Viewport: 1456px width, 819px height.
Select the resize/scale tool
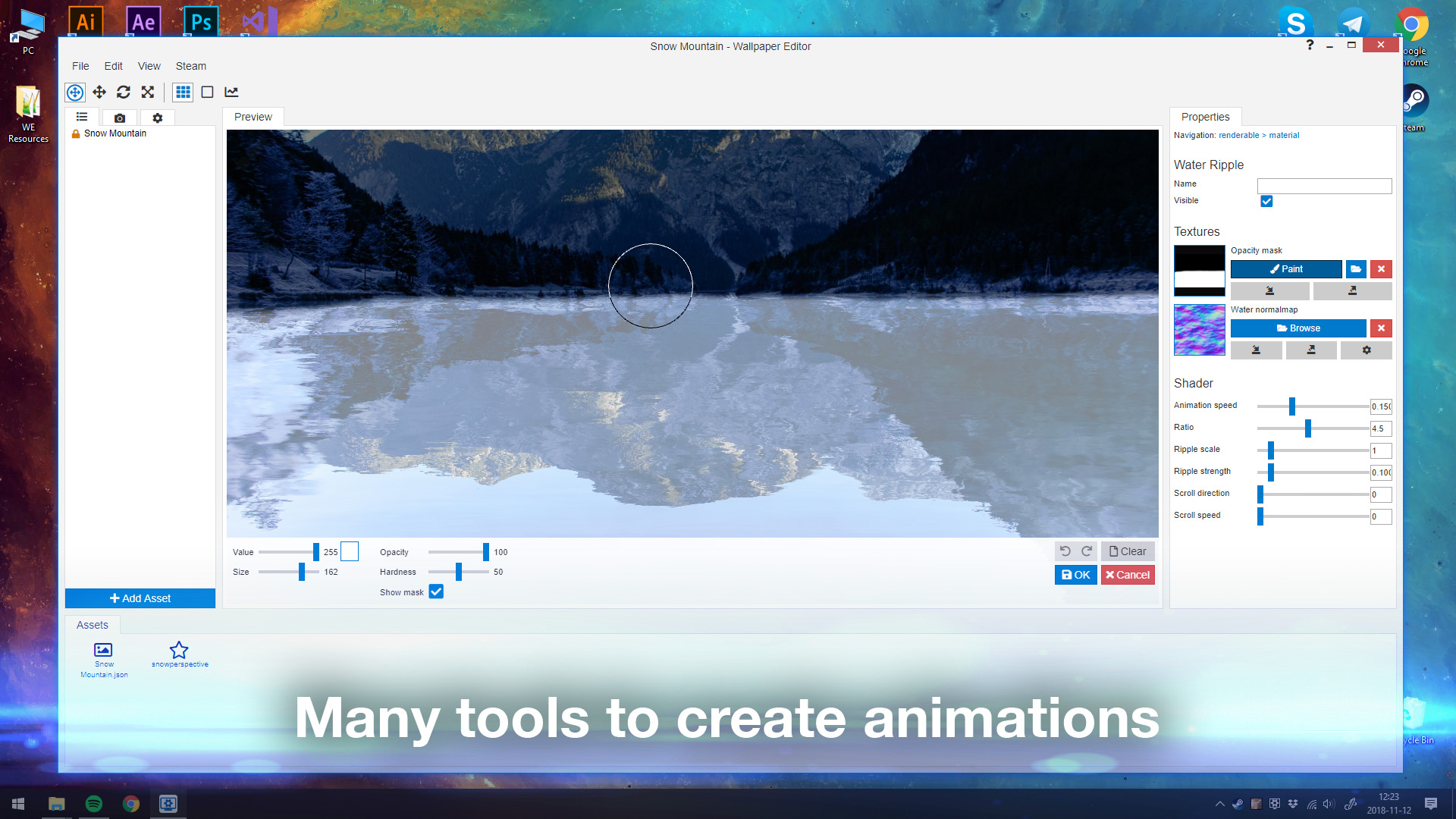coord(147,92)
